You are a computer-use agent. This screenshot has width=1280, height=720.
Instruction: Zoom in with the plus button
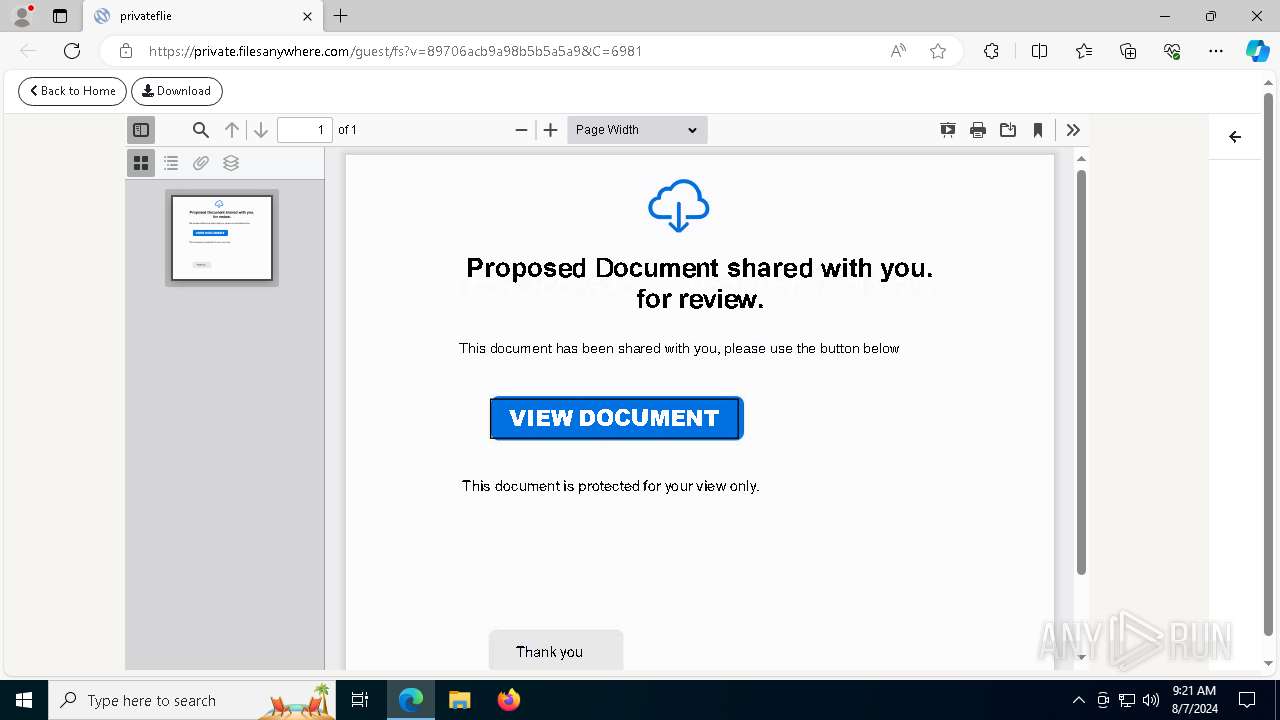(x=550, y=130)
